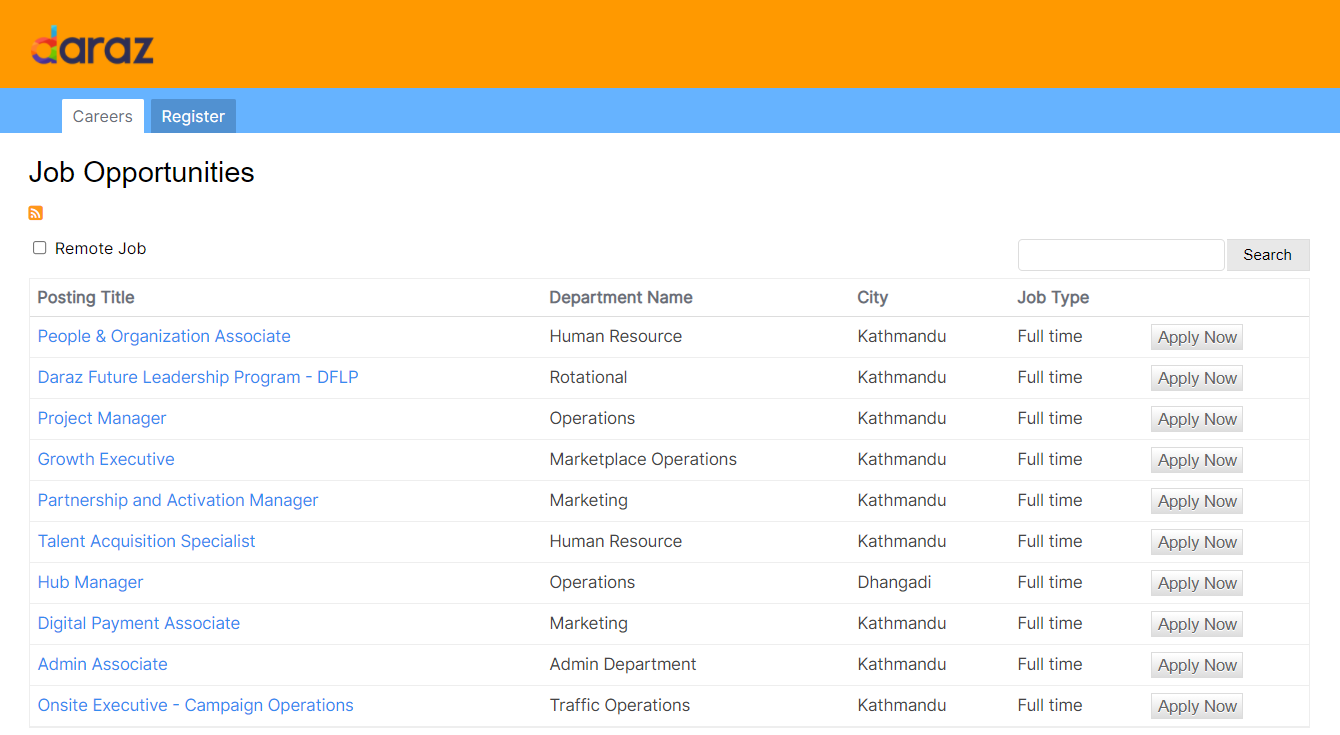
Task: Click the Posting Title column header
Action: coord(87,297)
